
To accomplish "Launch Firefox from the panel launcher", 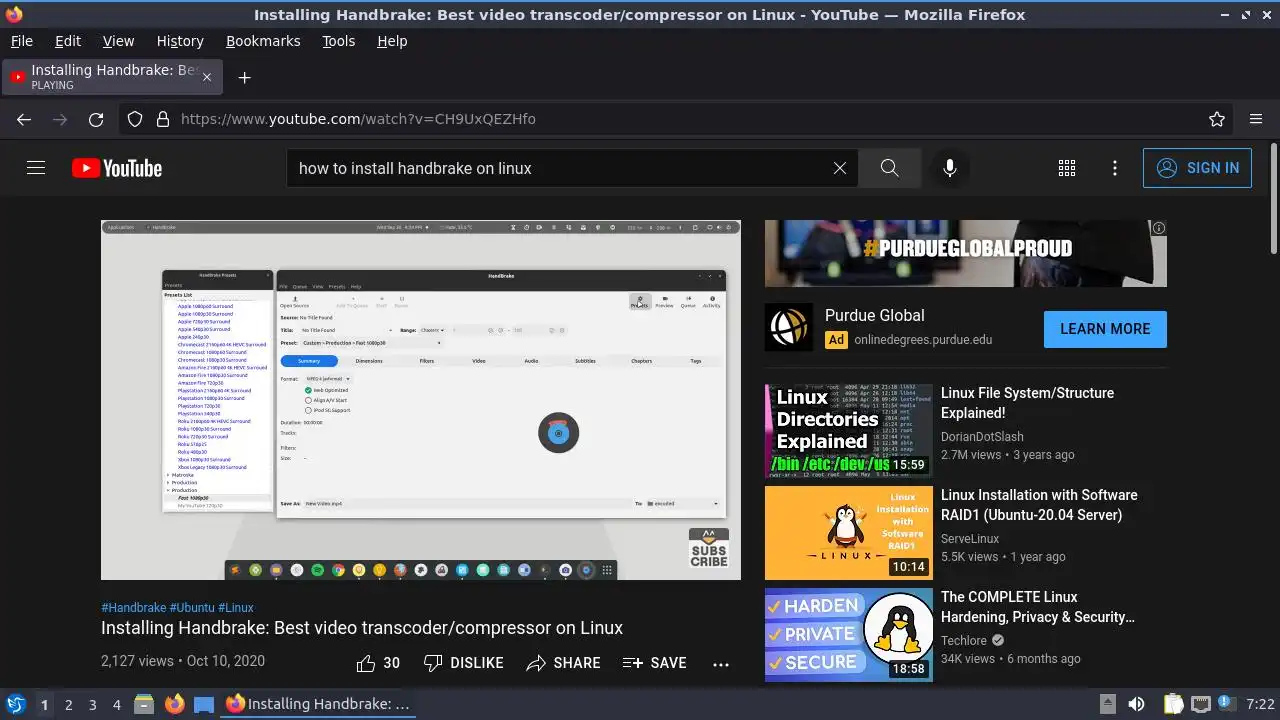I will tap(174, 704).
